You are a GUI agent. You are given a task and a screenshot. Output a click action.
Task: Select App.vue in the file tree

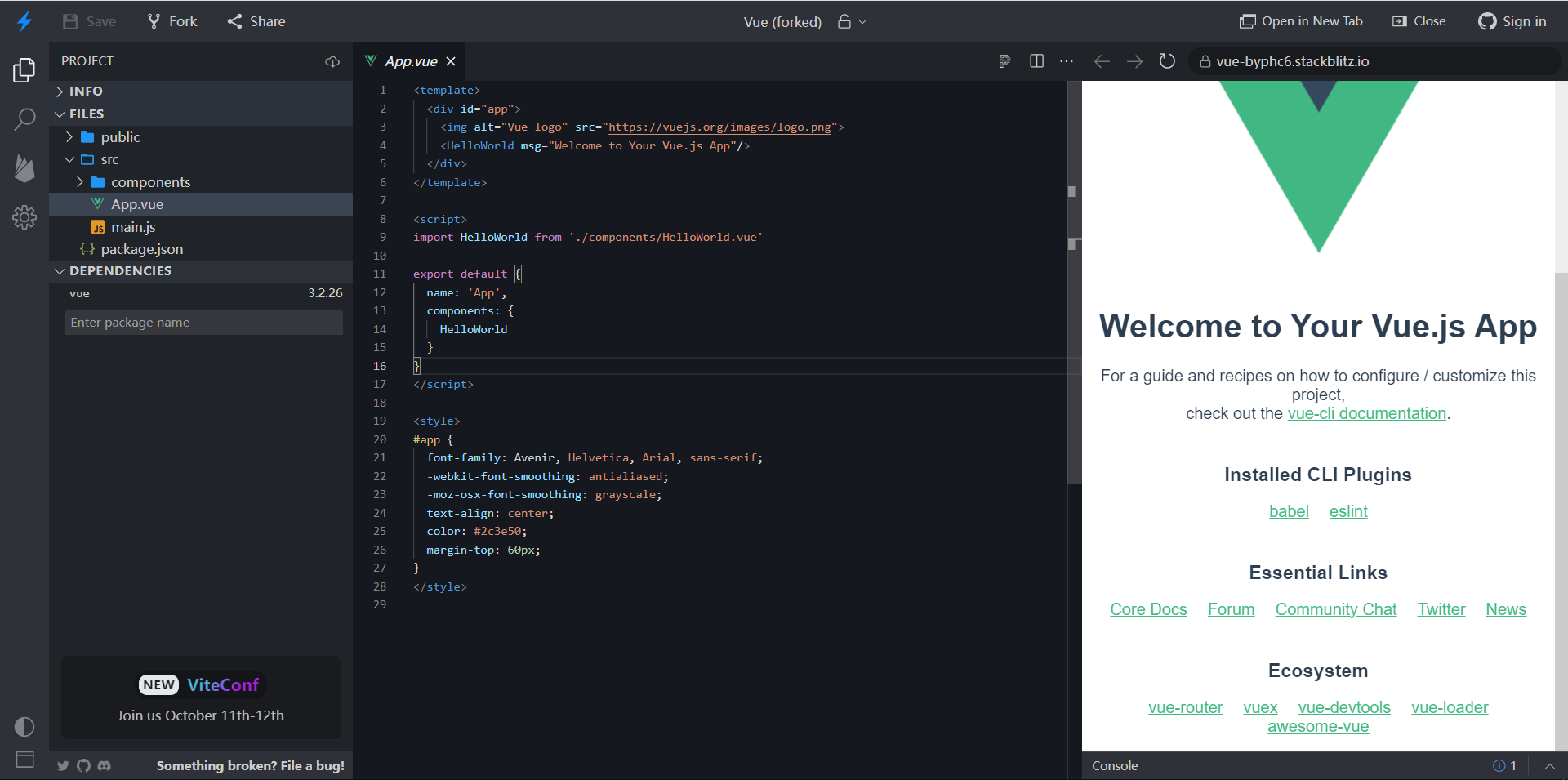click(x=201, y=204)
